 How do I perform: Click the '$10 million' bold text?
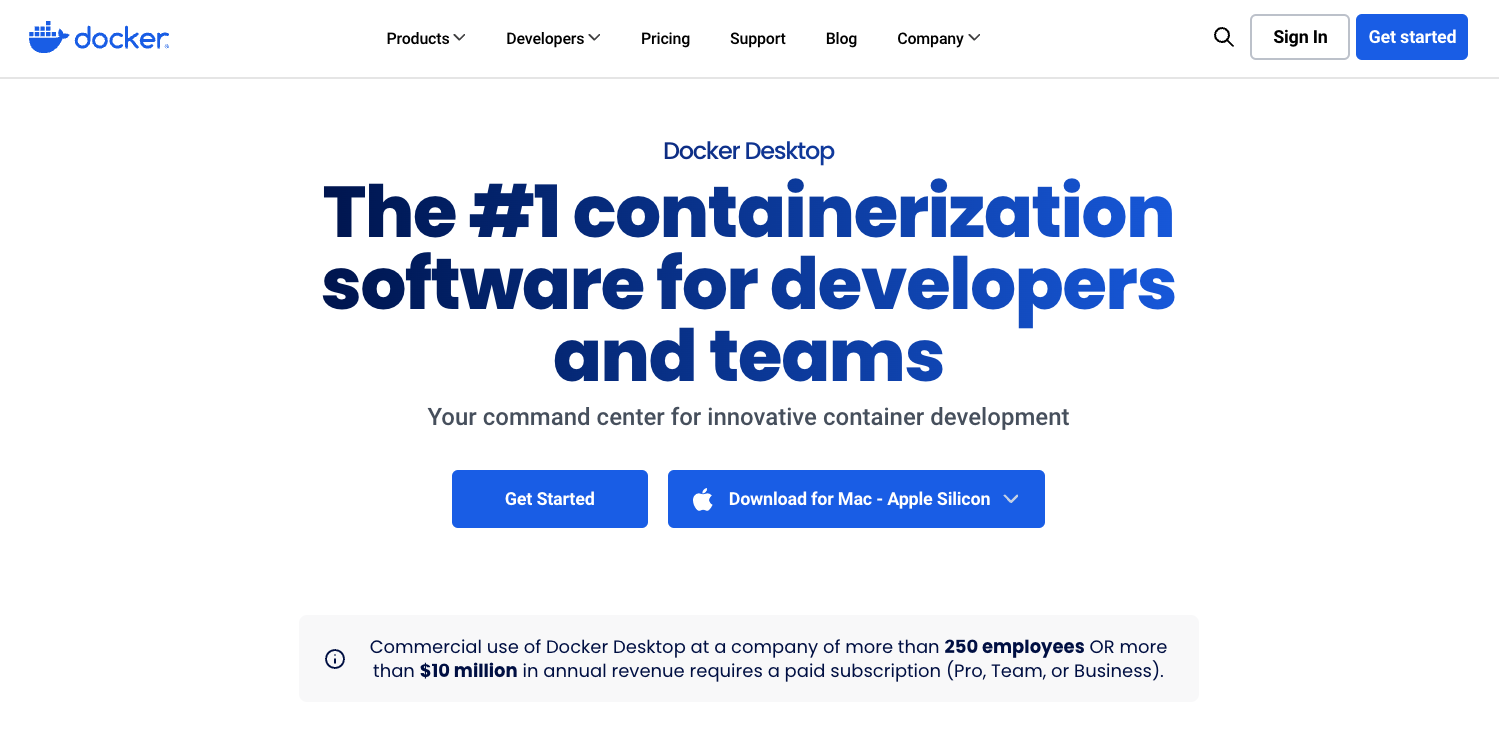tap(468, 670)
